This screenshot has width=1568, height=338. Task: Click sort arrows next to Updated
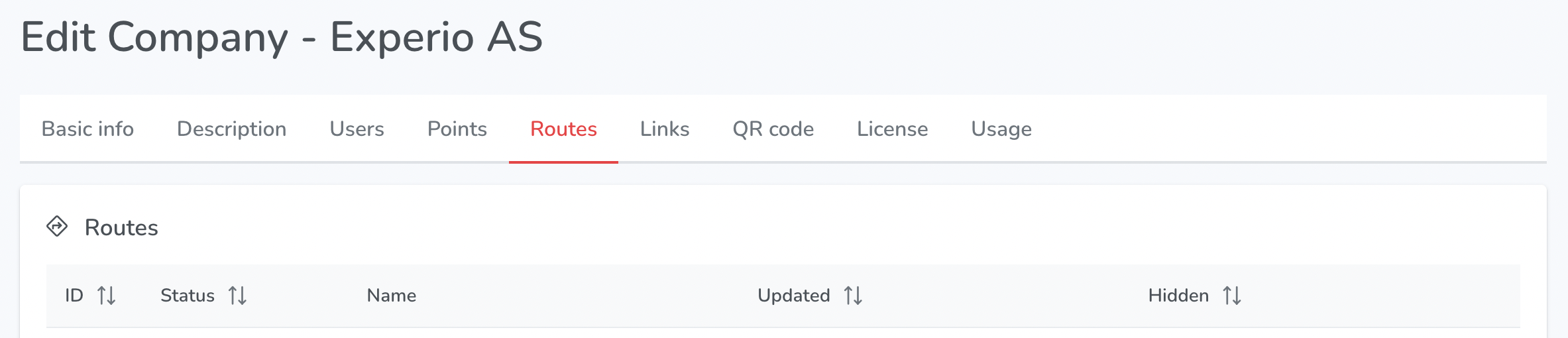coord(853,296)
